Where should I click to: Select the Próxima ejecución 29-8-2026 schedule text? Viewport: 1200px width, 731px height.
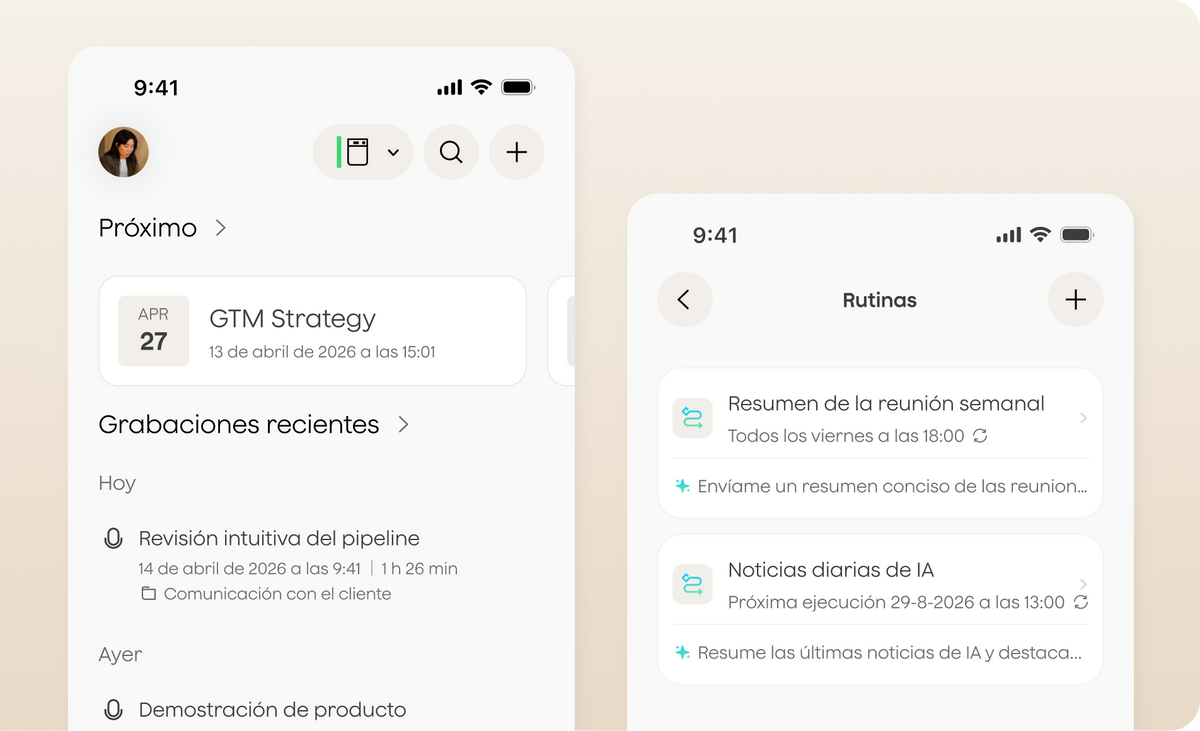pyautogui.click(x=896, y=602)
